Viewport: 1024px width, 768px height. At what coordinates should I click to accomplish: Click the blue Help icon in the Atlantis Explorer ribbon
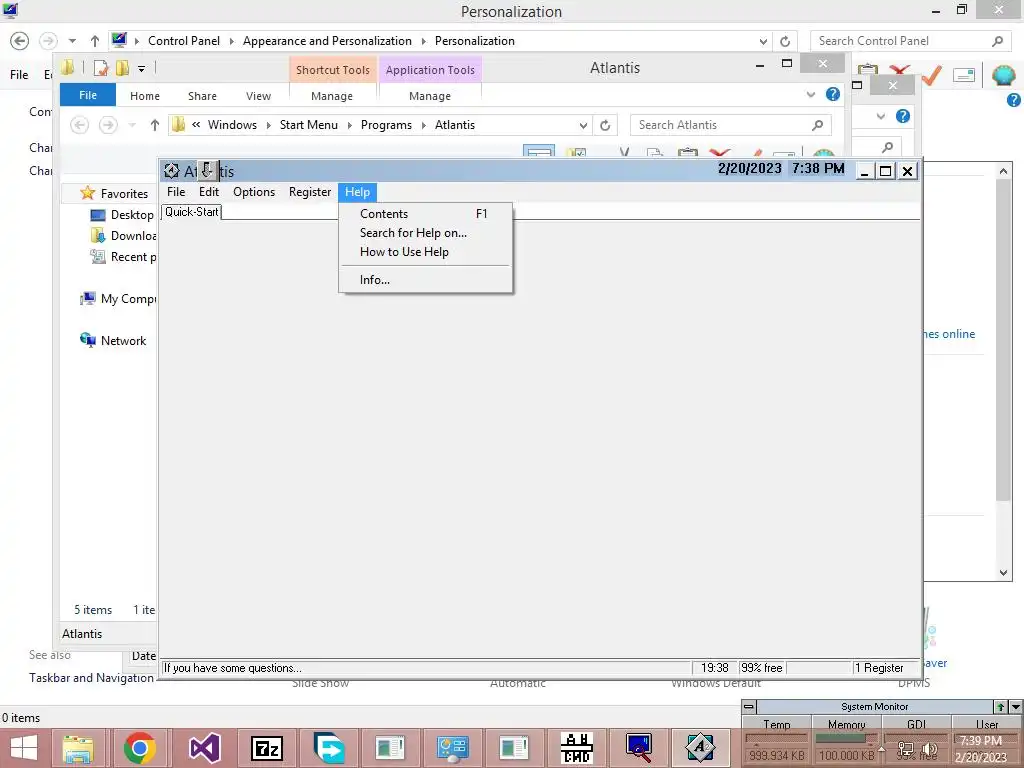[x=833, y=95]
